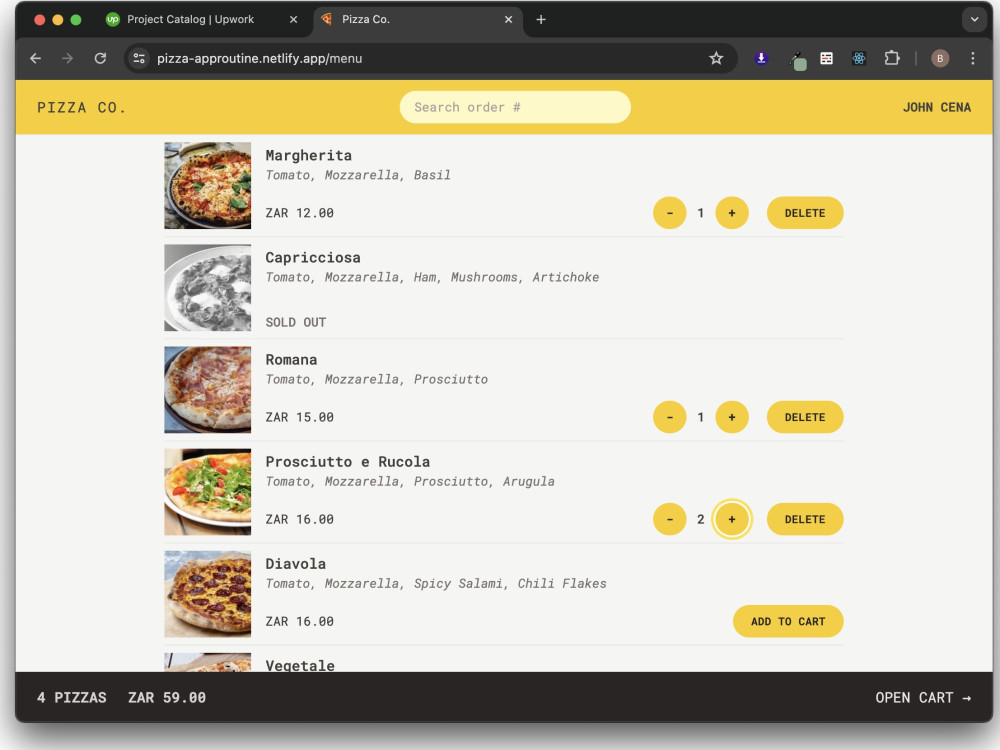Focus the address bar URL
Image resolution: width=1000 pixels, height=750 pixels.
pos(259,59)
